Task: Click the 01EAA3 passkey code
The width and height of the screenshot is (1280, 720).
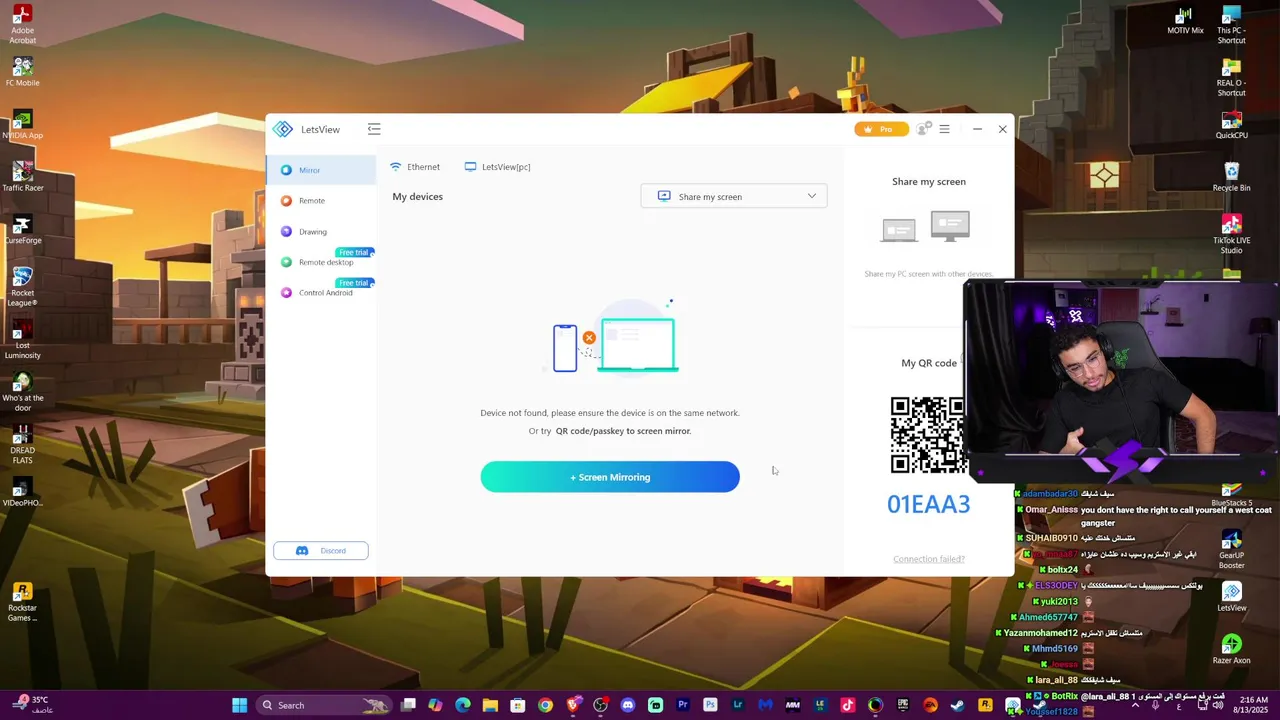Action: pyautogui.click(x=928, y=504)
